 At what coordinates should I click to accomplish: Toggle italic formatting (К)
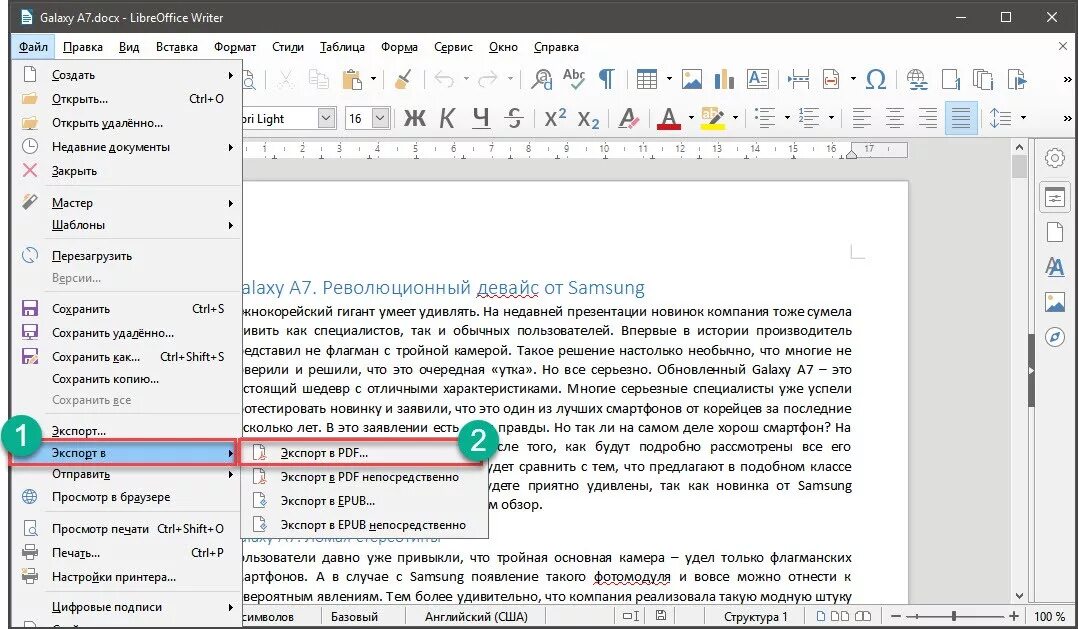448,118
